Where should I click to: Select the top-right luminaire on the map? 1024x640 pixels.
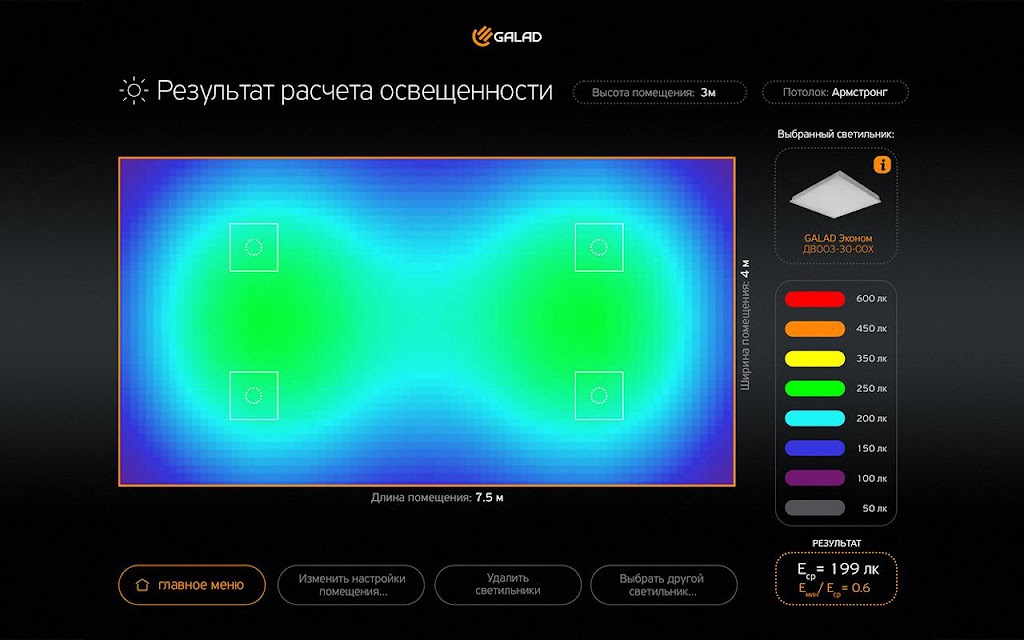599,247
